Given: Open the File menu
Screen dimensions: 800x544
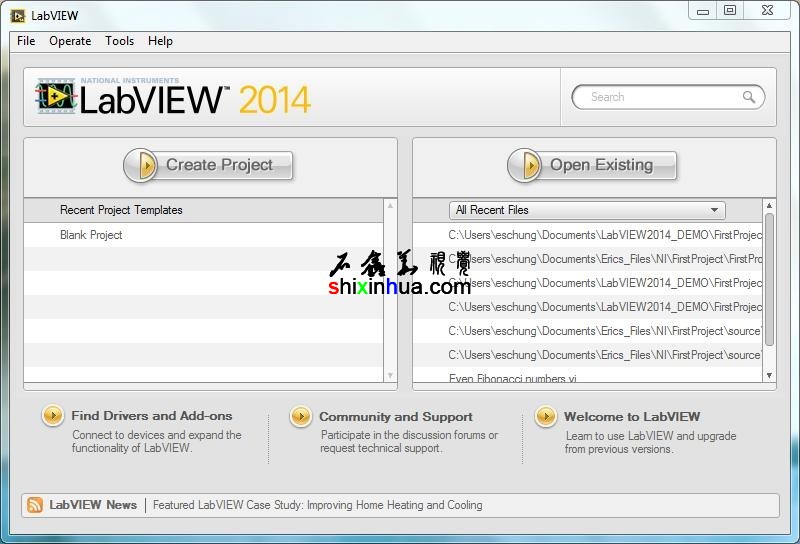Looking at the screenshot, I should [x=26, y=41].
